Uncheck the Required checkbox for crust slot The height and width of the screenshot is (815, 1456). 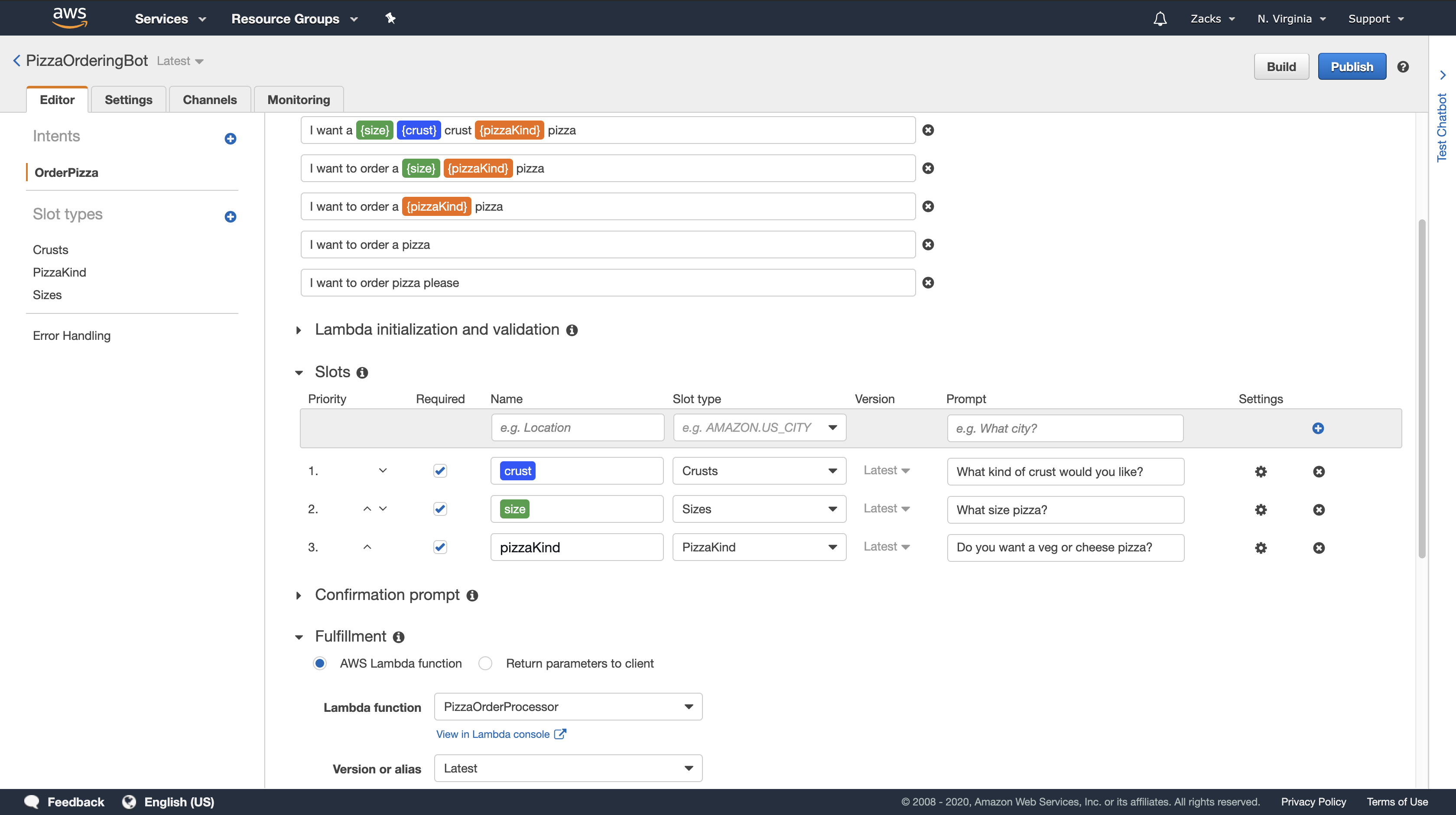coord(440,470)
